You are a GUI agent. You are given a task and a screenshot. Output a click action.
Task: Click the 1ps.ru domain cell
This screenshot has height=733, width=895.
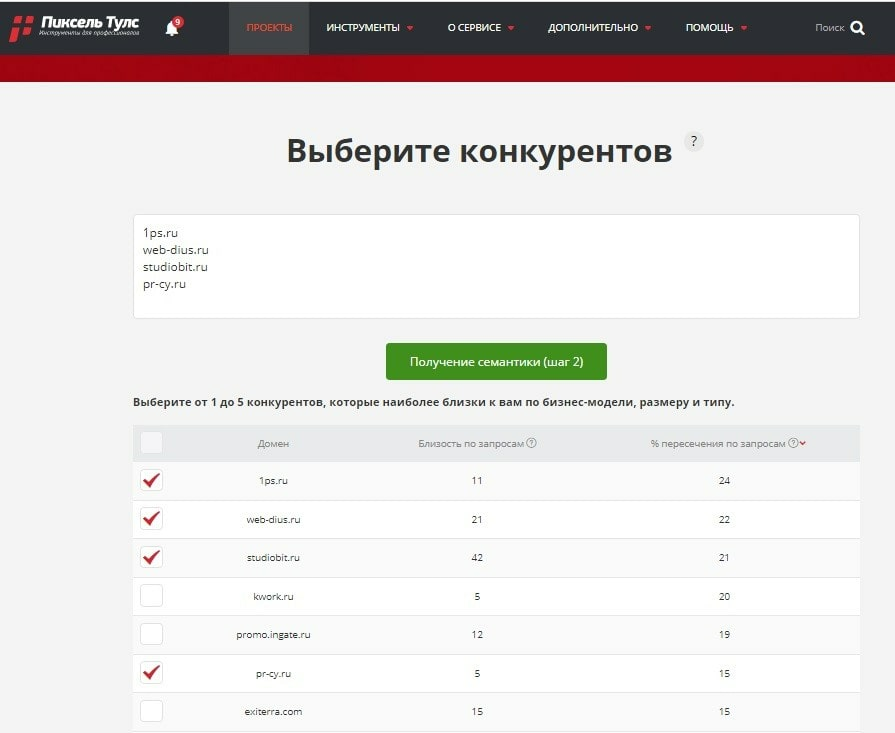coord(273,481)
